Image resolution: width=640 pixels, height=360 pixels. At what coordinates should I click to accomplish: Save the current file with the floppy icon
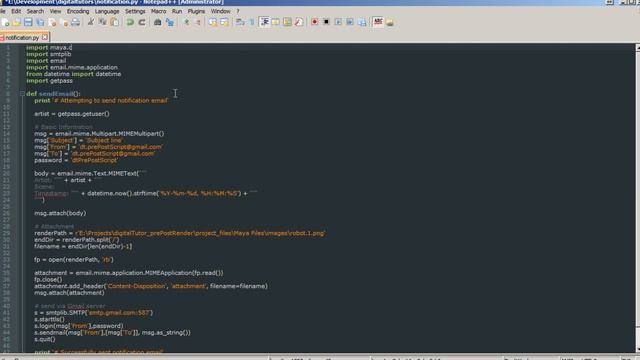tap(28, 22)
